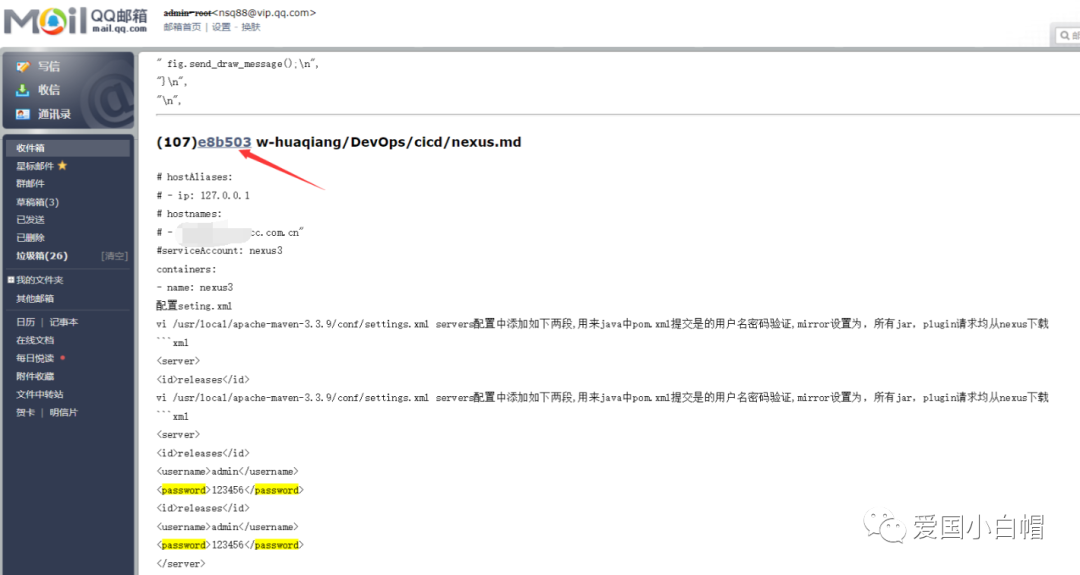The width and height of the screenshot is (1080, 575).
Task: Open 收信 to check mail
Action: tap(48, 90)
